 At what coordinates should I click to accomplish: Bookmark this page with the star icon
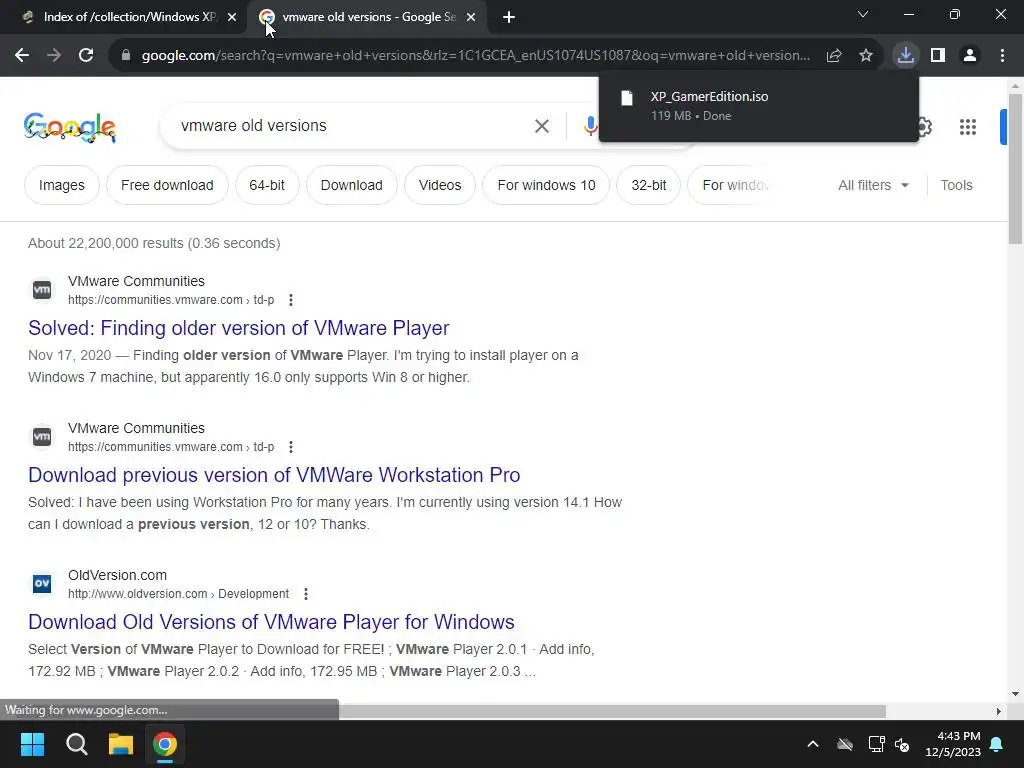point(866,56)
